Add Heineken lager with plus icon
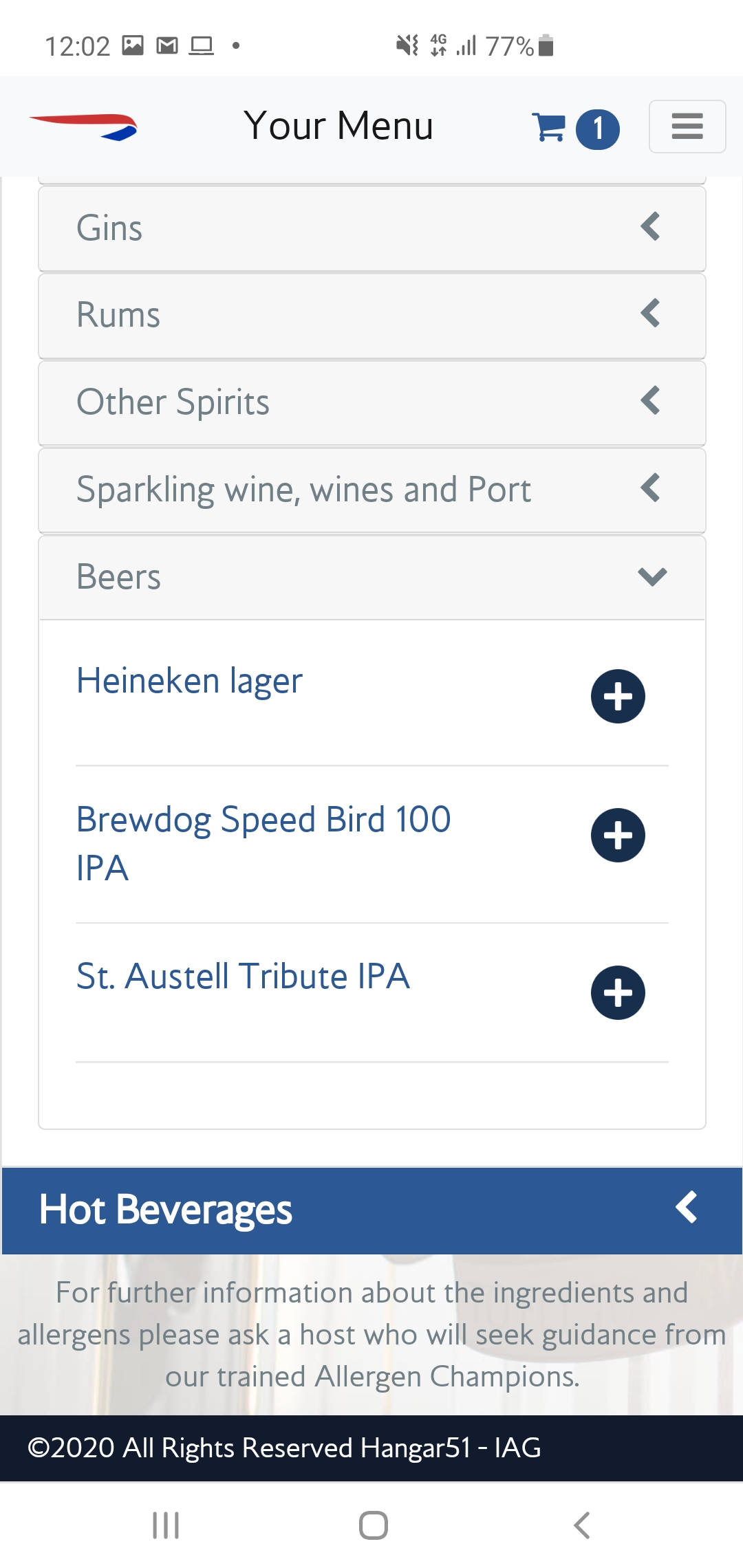This screenshot has height=1568, width=743. click(618, 696)
